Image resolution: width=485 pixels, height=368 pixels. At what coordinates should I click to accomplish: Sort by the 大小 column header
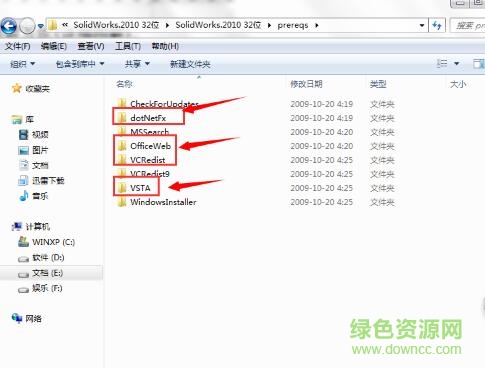point(458,84)
